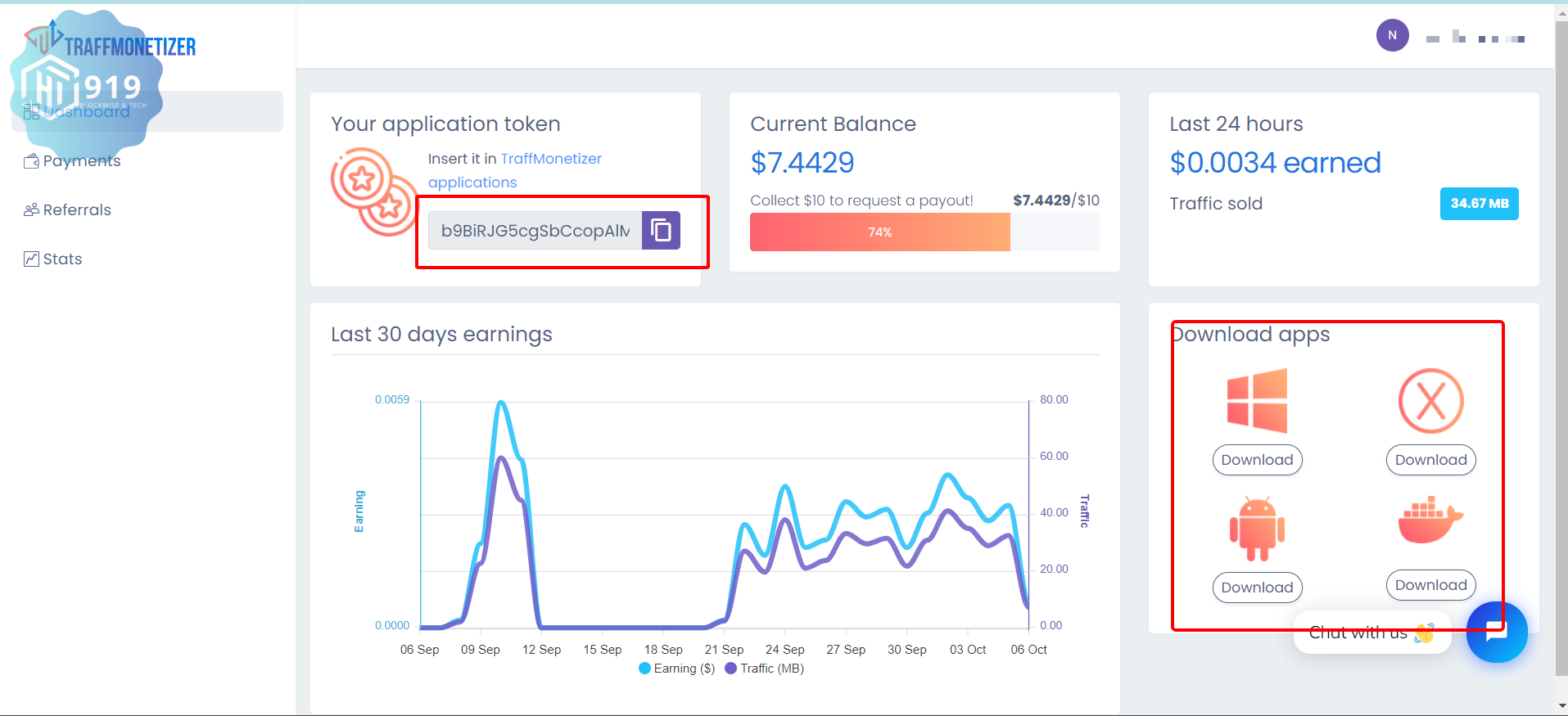Viewport: 1568px width, 716px height.
Task: Click the Android robot logo icon
Action: coord(1257,529)
